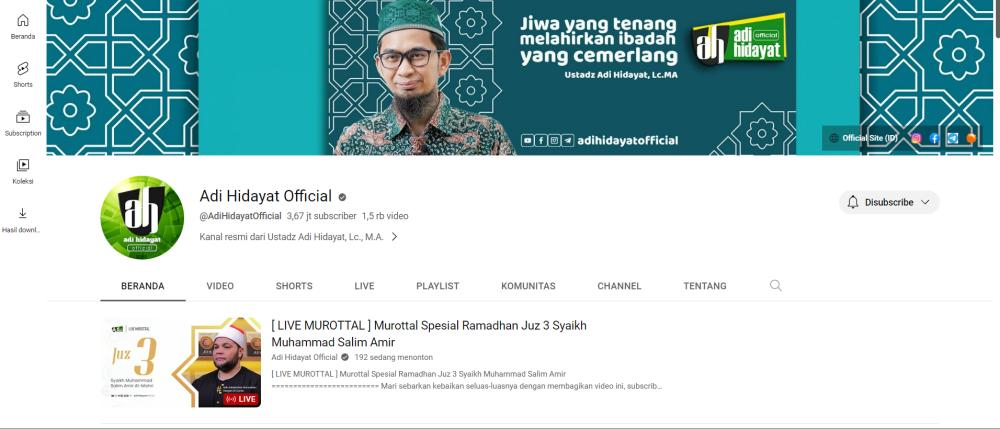The height and width of the screenshot is (429, 1000).
Task: Open the Shorts sidebar icon
Action: tap(23, 75)
